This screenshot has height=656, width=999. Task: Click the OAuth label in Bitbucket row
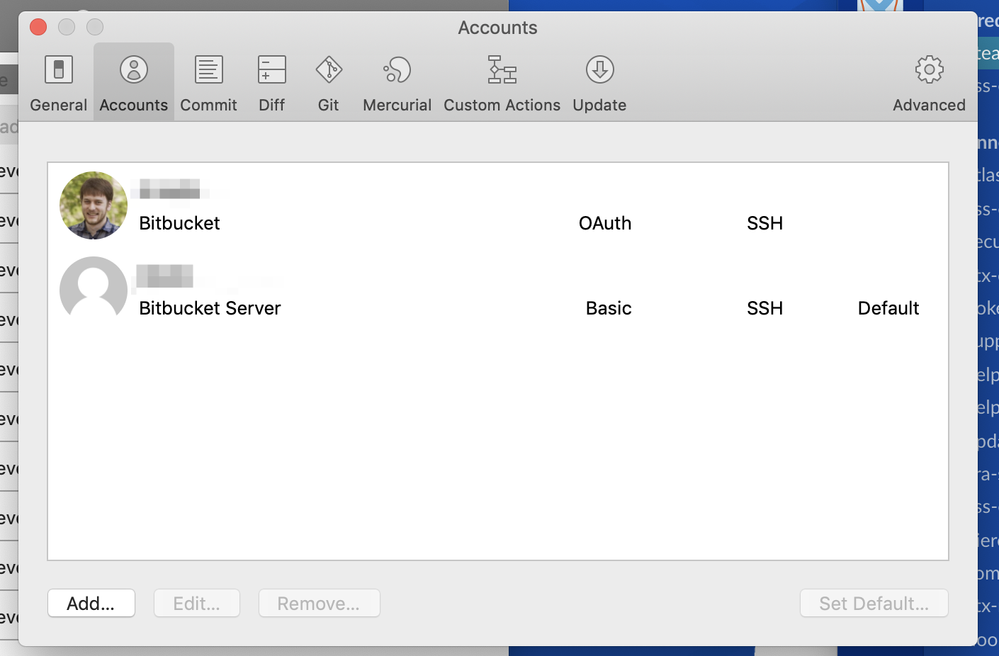click(605, 223)
